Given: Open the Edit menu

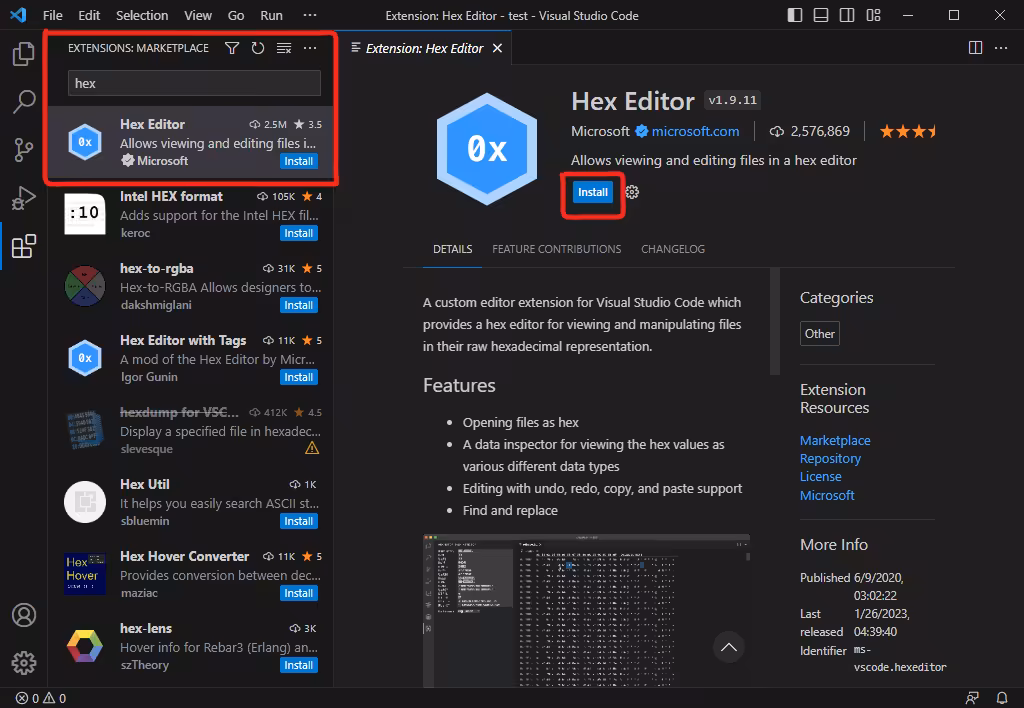Looking at the screenshot, I should point(89,15).
